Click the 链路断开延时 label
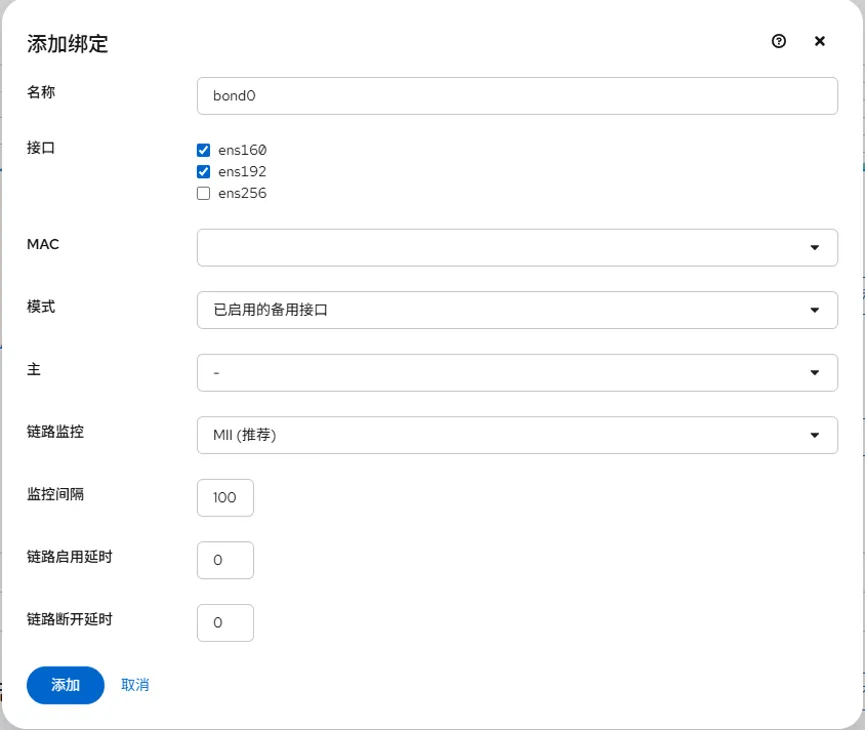Screen dimensions: 865x730 click(70, 619)
